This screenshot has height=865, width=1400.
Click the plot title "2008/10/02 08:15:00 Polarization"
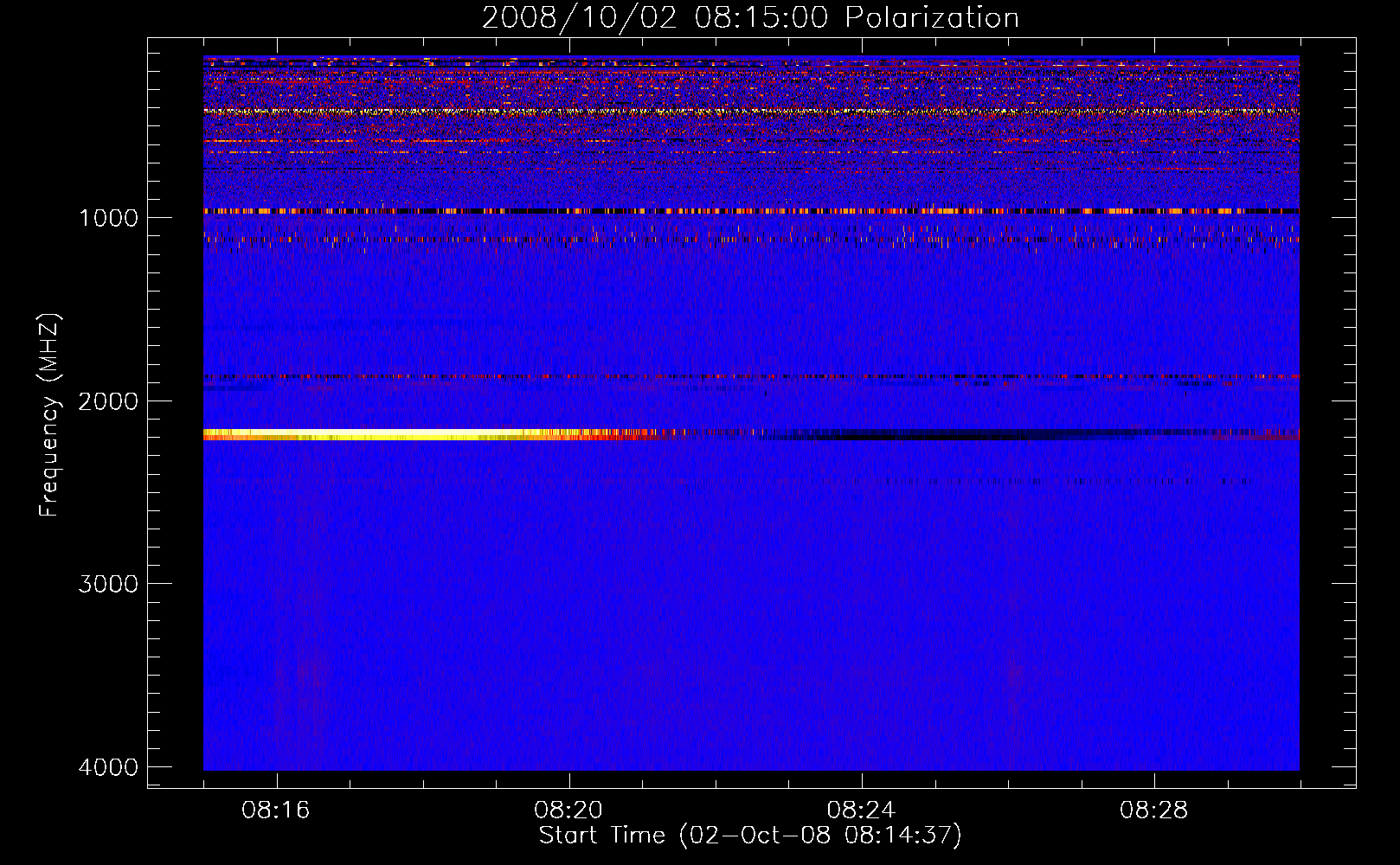pyautogui.click(x=750, y=18)
